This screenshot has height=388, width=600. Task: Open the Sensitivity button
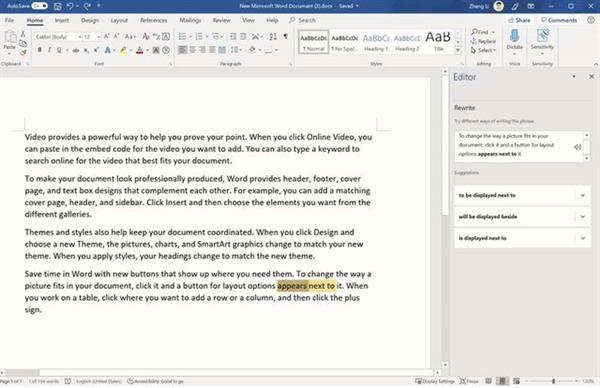(542, 41)
